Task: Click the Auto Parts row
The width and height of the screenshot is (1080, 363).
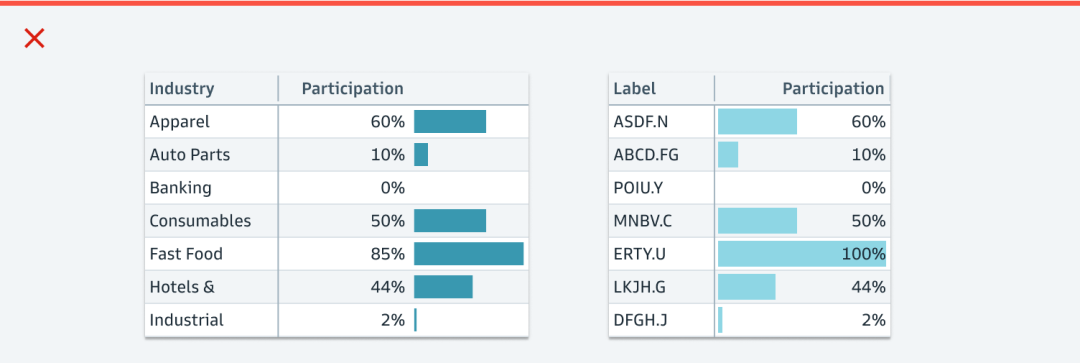Action: point(336,155)
